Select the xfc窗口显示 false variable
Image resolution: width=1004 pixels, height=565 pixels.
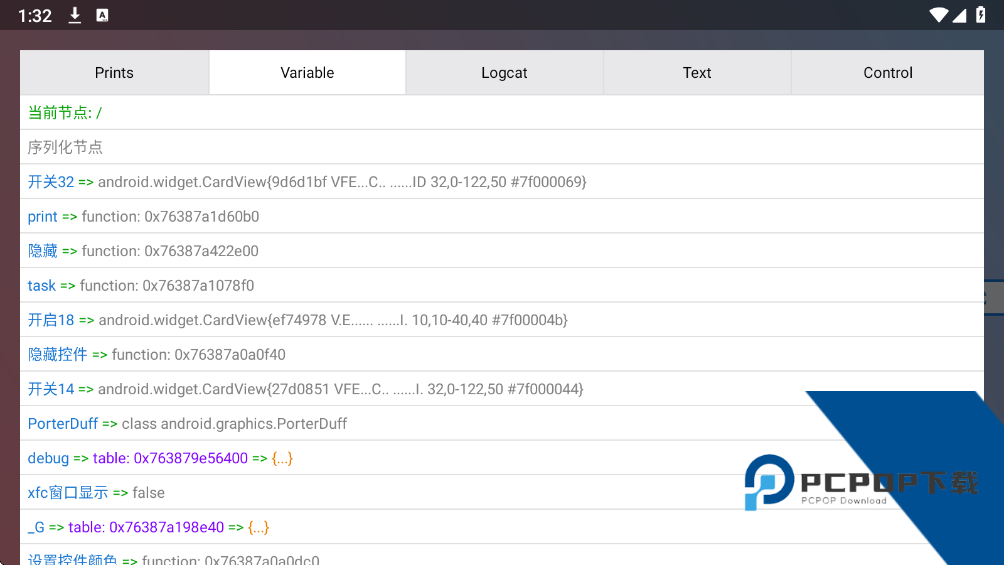pos(96,492)
